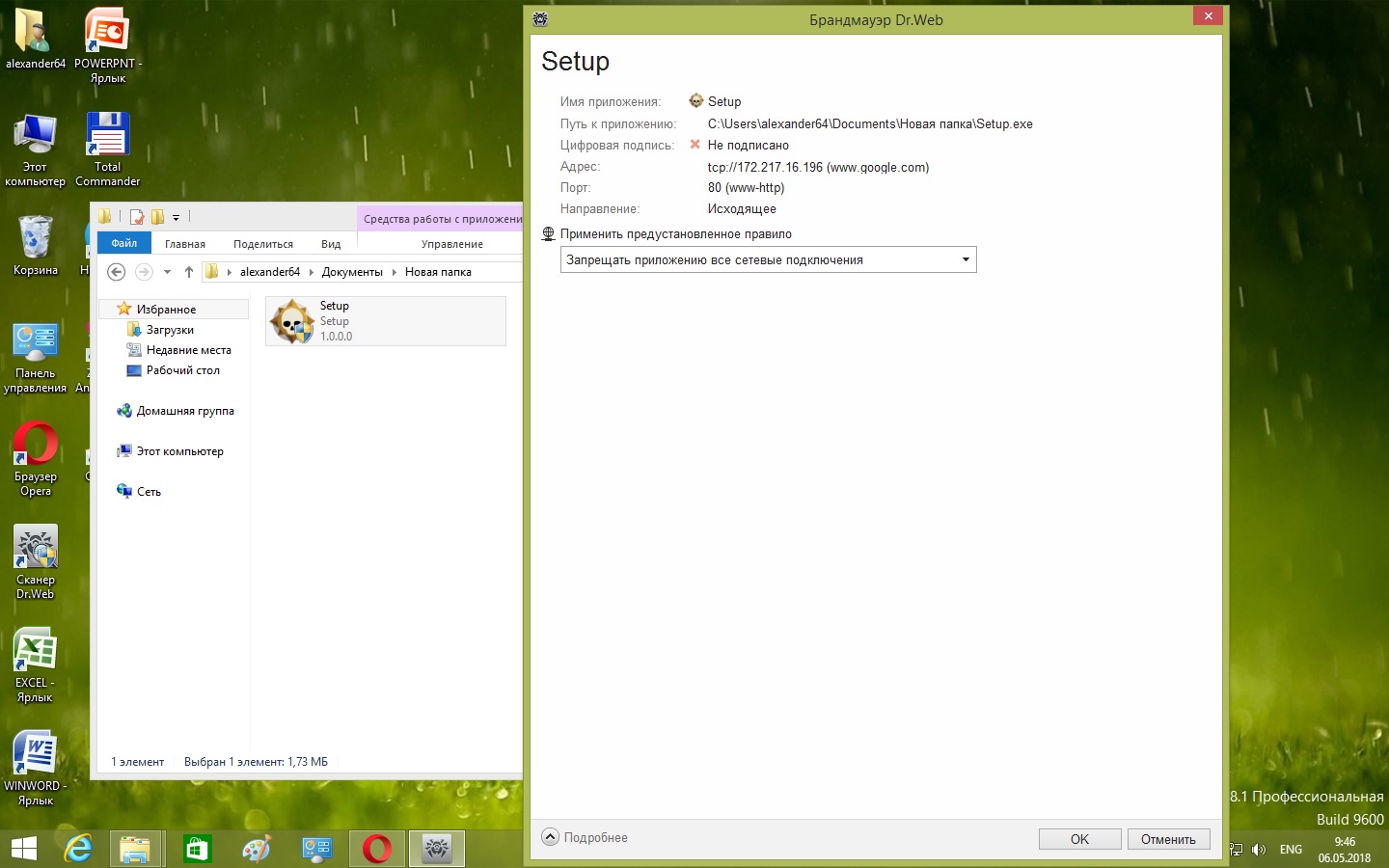
Task: Select the Панель управления desktop icon
Action: pos(36,358)
